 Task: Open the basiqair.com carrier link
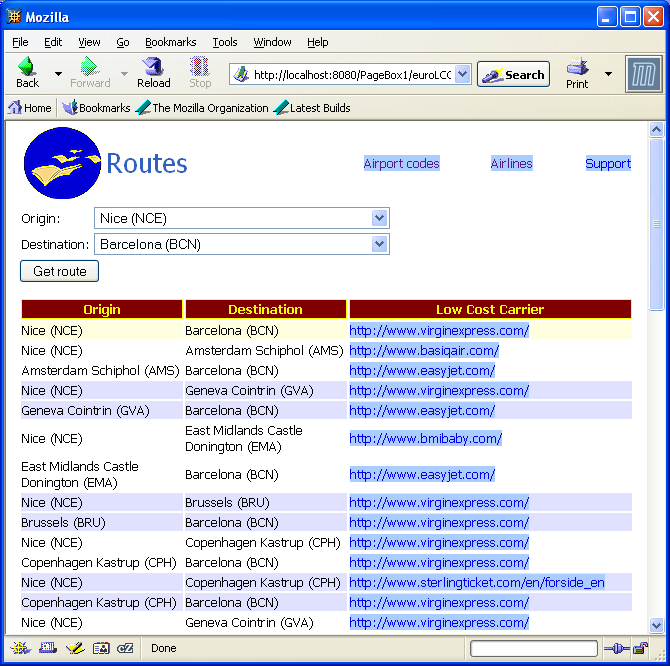pos(424,351)
